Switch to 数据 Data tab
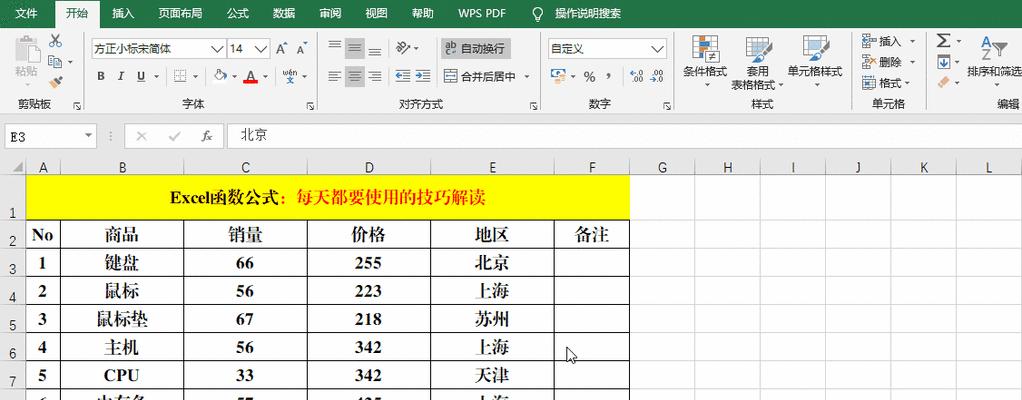This screenshot has height=400, width=1022. tap(284, 13)
